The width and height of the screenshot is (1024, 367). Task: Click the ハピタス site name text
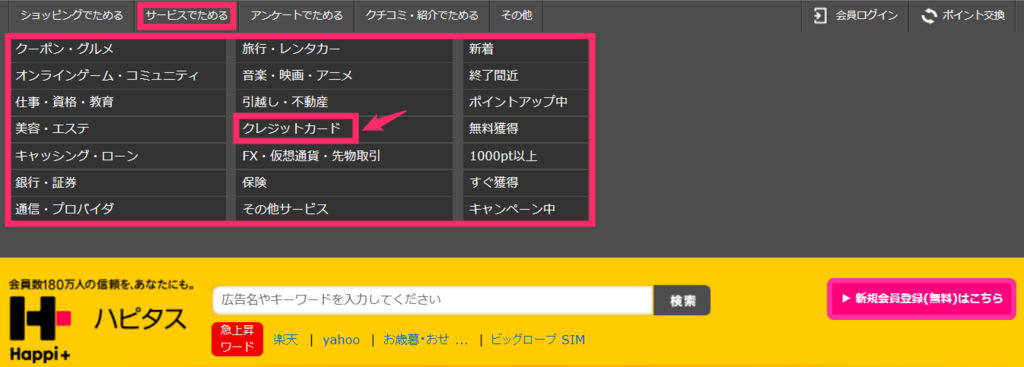pyautogui.click(x=140, y=318)
